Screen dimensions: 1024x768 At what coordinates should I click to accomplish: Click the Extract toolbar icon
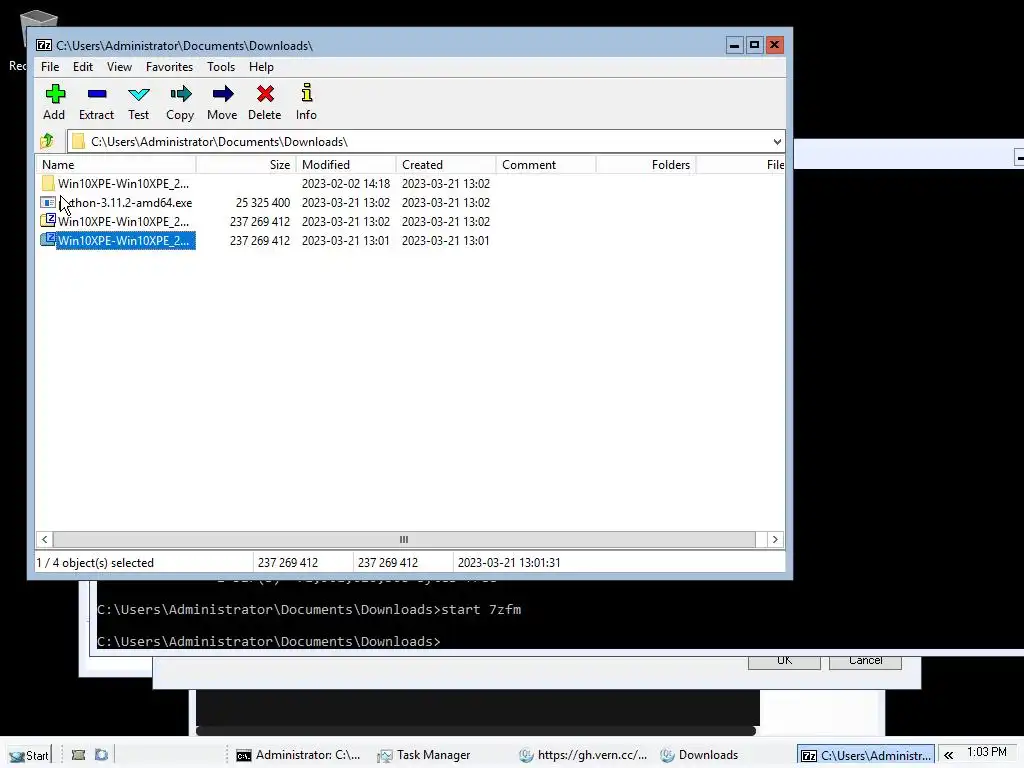pos(97,94)
